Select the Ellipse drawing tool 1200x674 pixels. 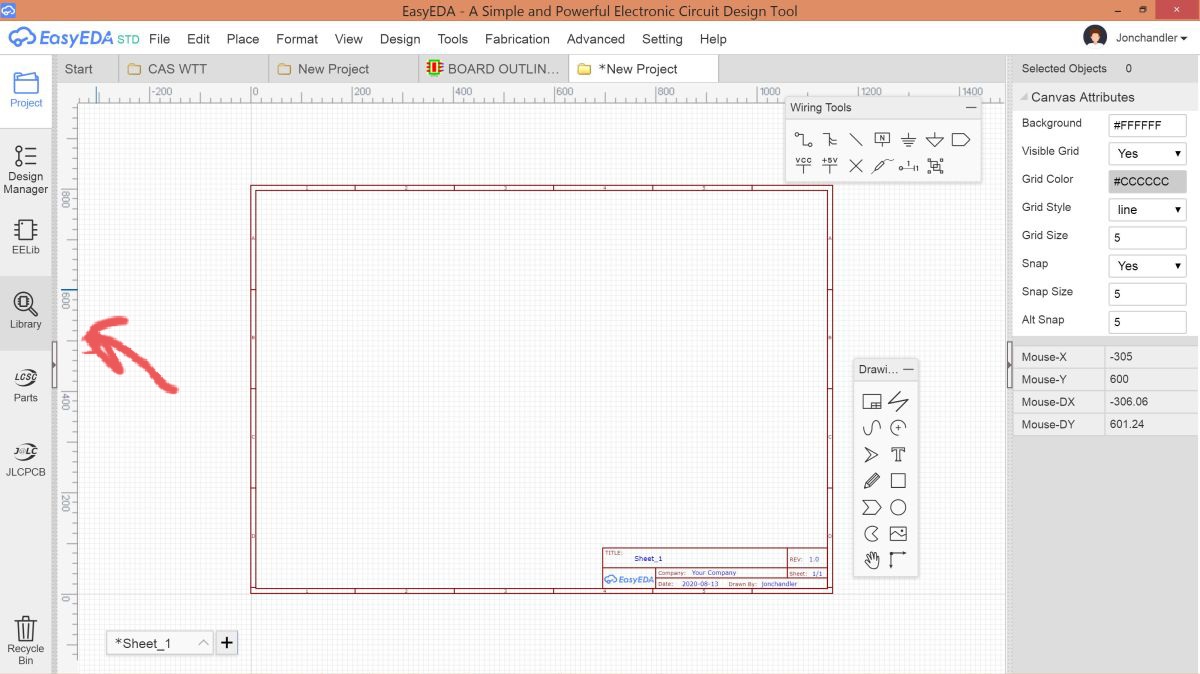[898, 507]
